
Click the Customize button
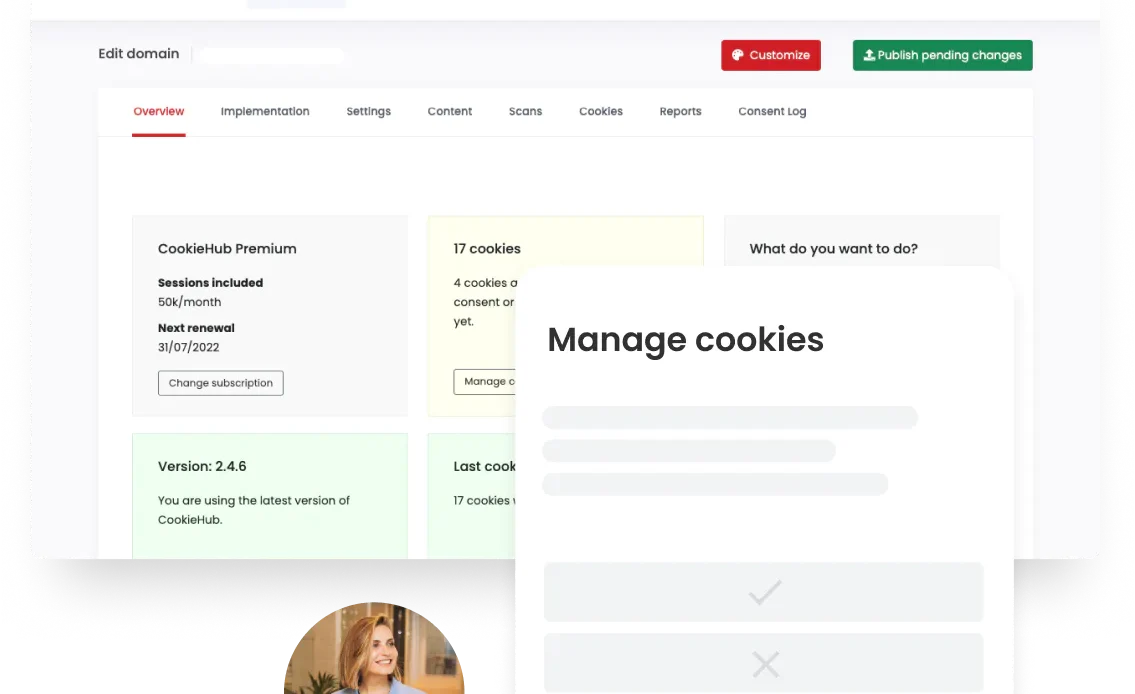point(770,55)
